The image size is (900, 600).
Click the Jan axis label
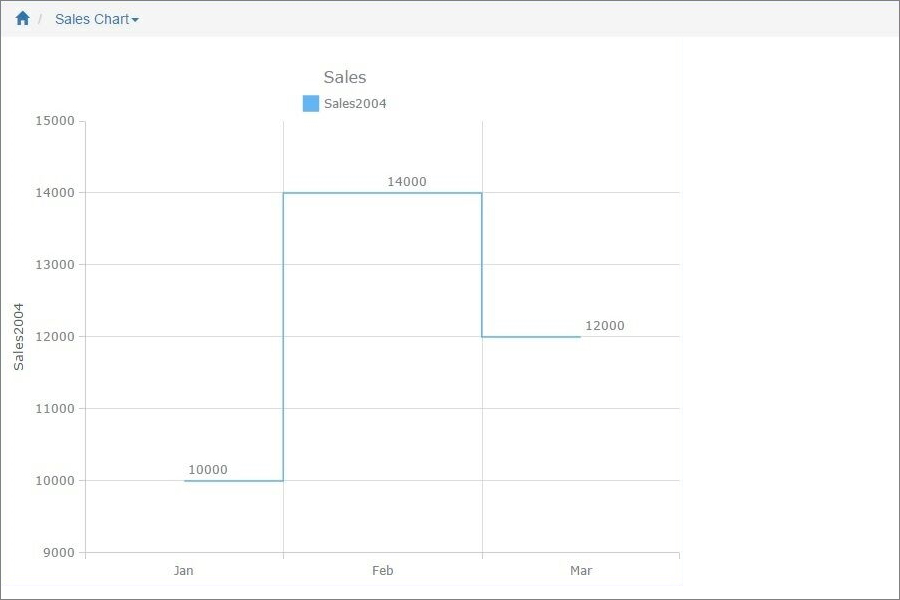[184, 570]
